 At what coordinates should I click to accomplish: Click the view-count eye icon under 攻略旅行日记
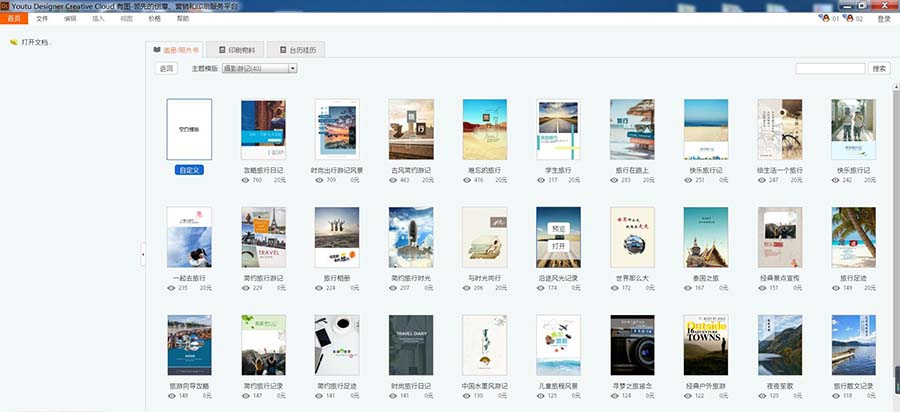pos(246,180)
